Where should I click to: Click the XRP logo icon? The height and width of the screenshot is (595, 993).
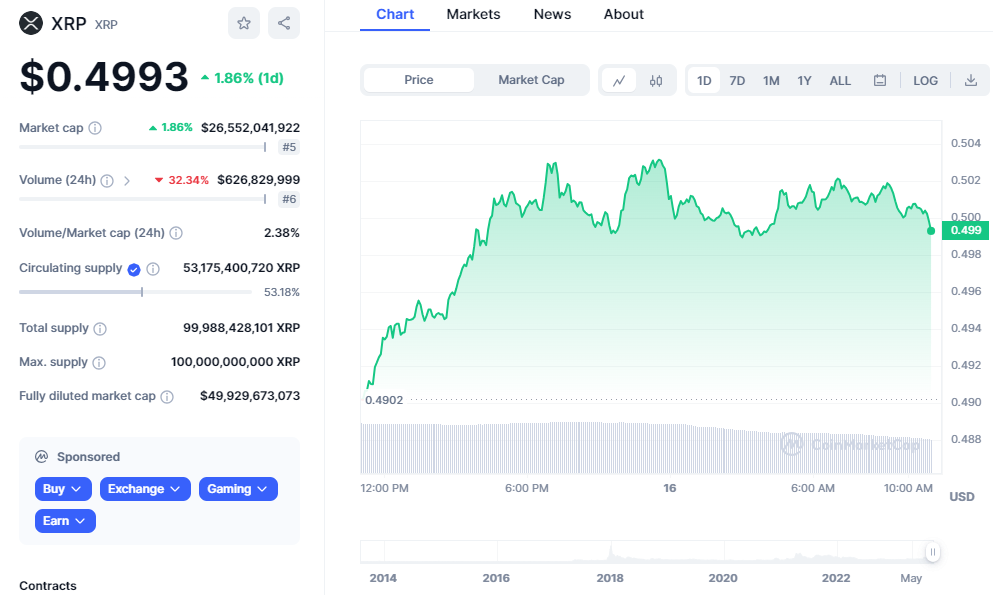(x=31, y=23)
